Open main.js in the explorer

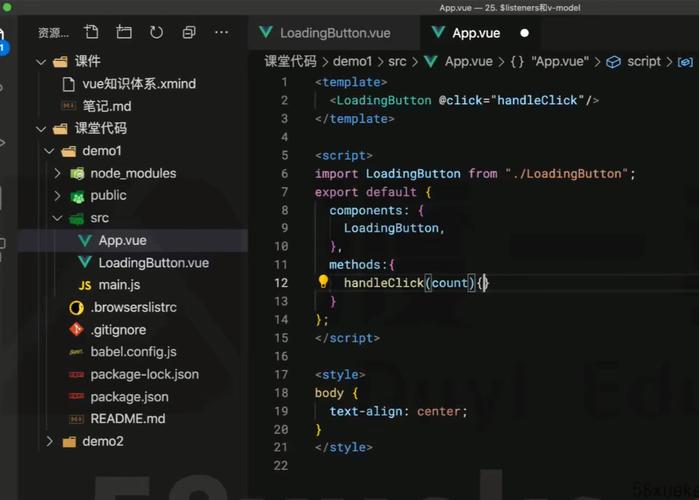coord(119,285)
